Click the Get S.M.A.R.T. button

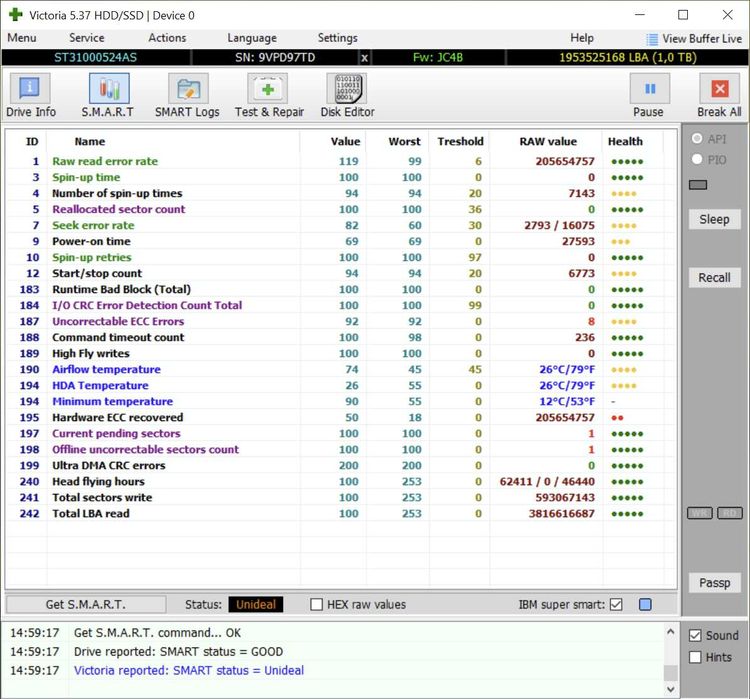tap(86, 605)
